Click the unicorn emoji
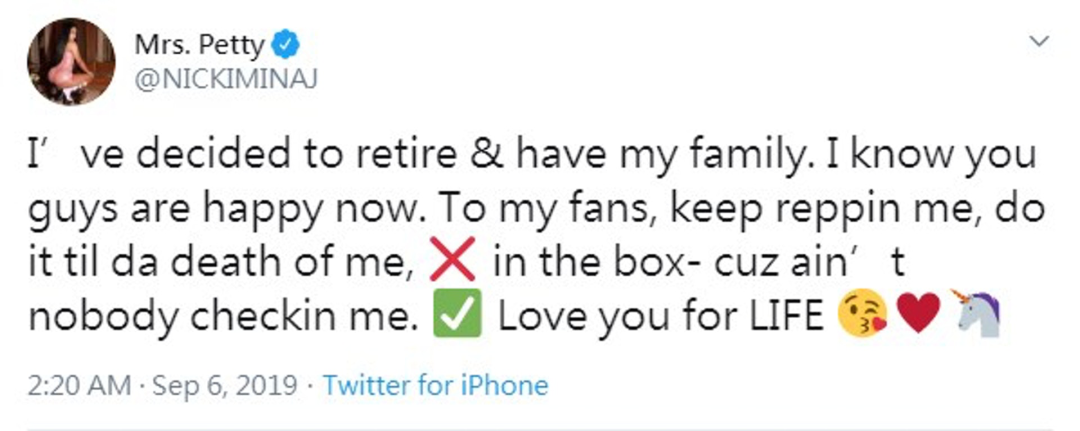 click(963, 317)
